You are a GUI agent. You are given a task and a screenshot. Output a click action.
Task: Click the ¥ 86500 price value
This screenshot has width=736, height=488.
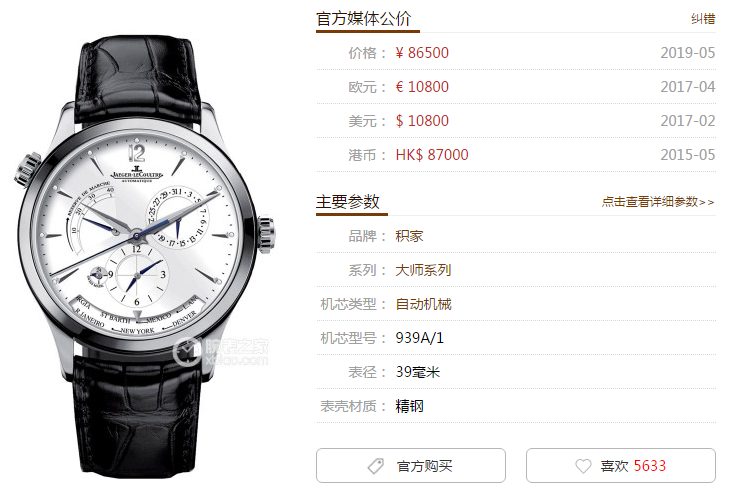(422, 53)
